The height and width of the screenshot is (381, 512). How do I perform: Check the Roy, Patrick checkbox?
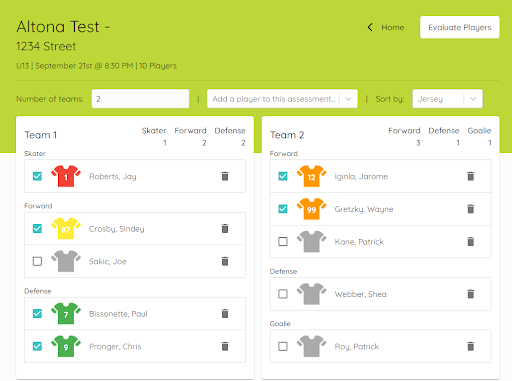pyautogui.click(x=283, y=346)
